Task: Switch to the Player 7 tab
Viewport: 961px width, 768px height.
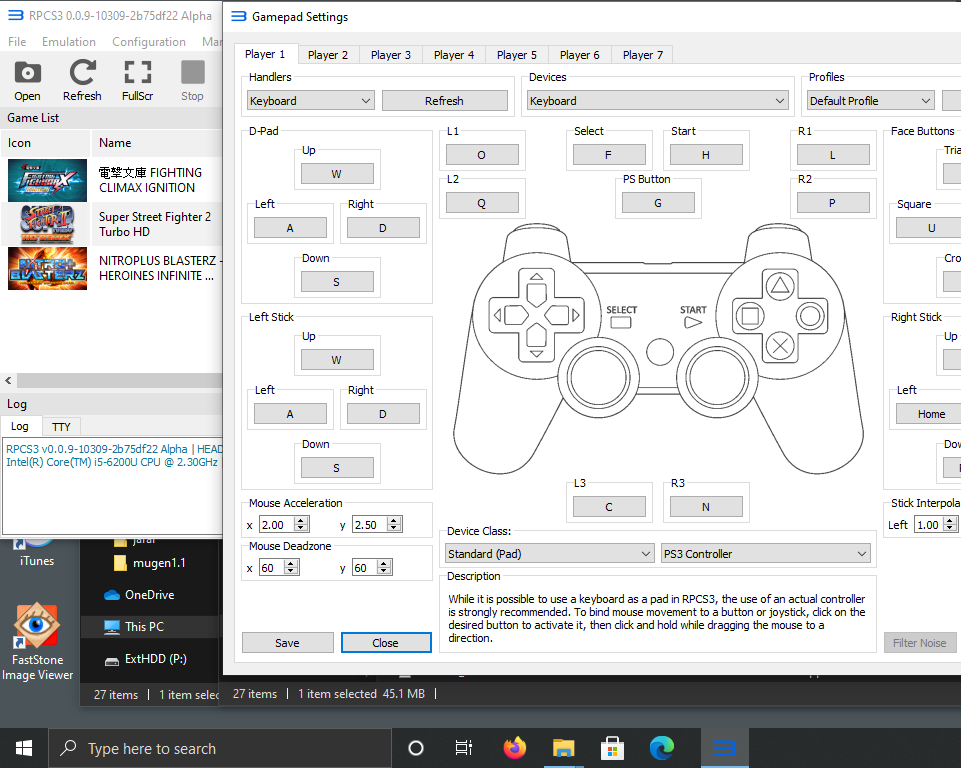Action: pos(642,55)
